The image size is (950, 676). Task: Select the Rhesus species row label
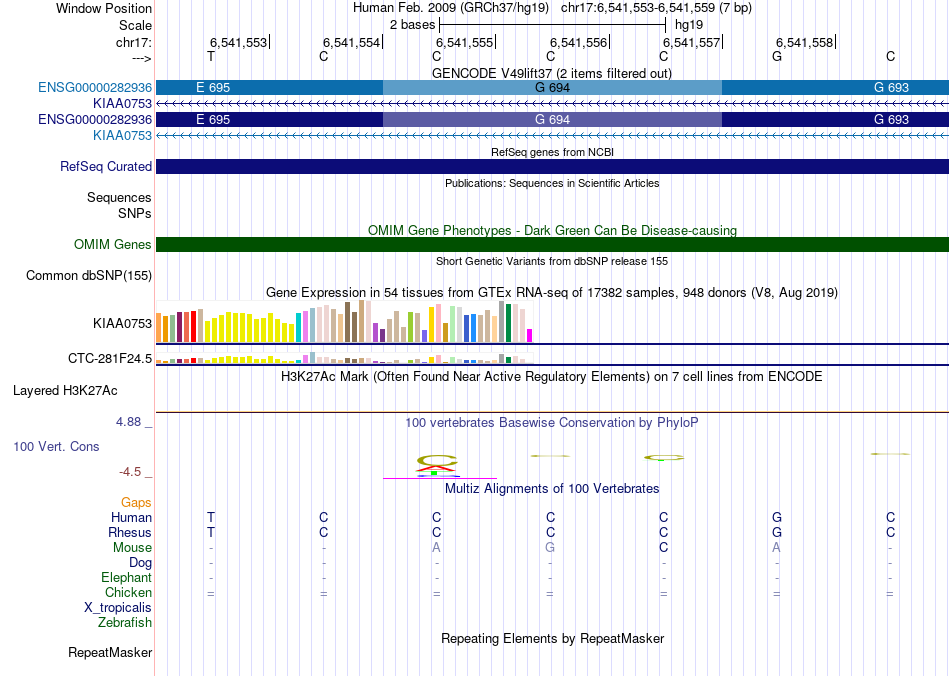pos(130,532)
